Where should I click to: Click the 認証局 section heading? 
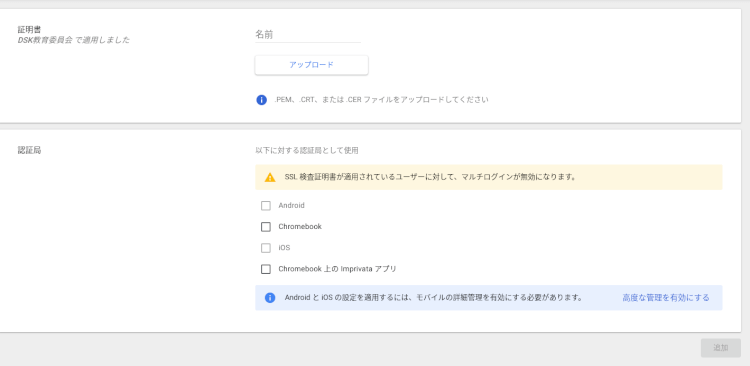pos(29,150)
